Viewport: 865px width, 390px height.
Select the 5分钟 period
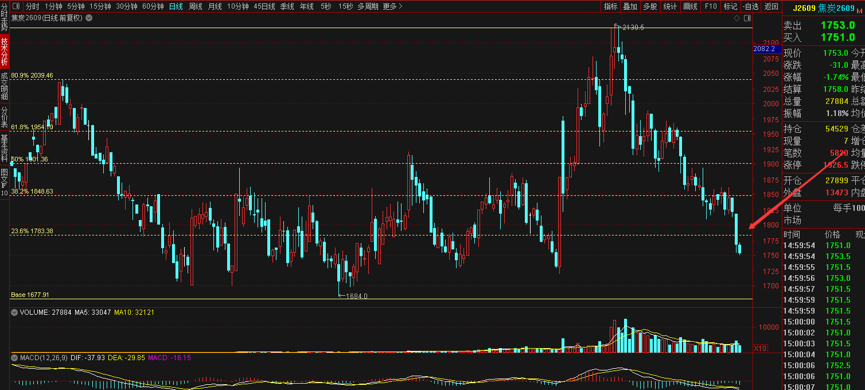76,7
